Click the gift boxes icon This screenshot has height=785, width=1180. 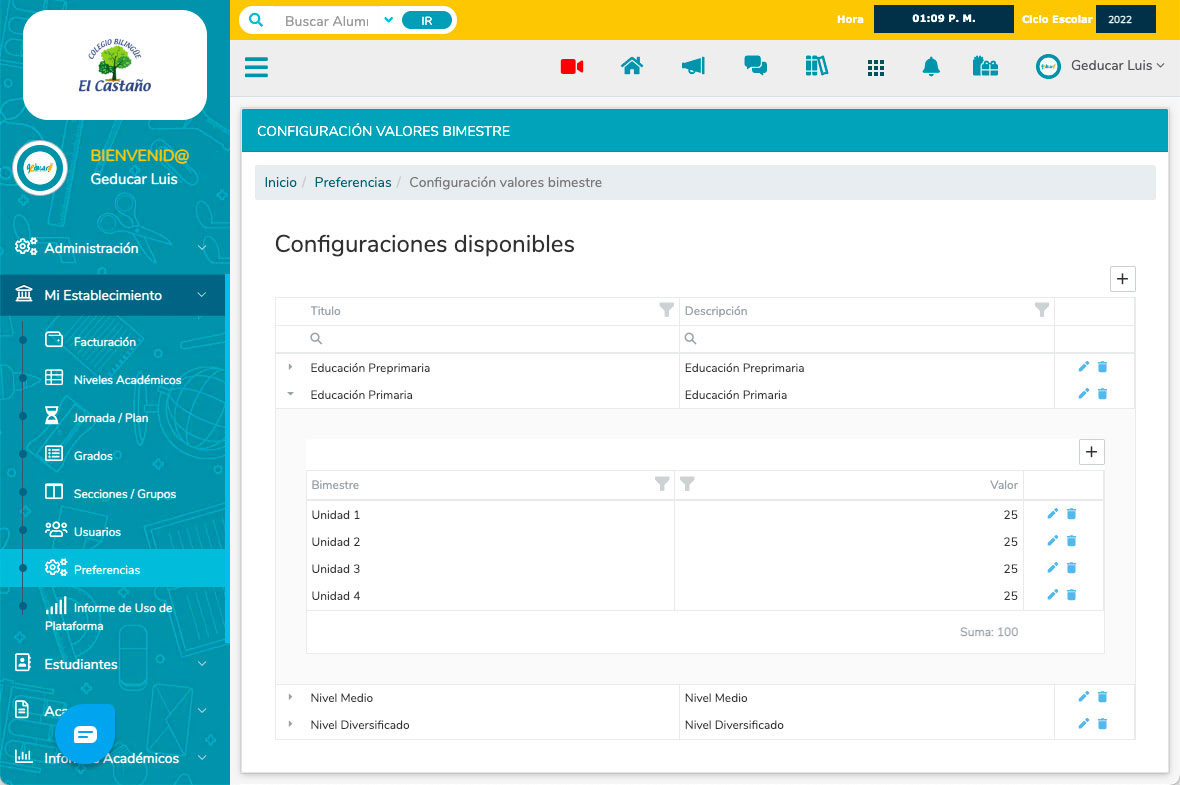(x=985, y=66)
